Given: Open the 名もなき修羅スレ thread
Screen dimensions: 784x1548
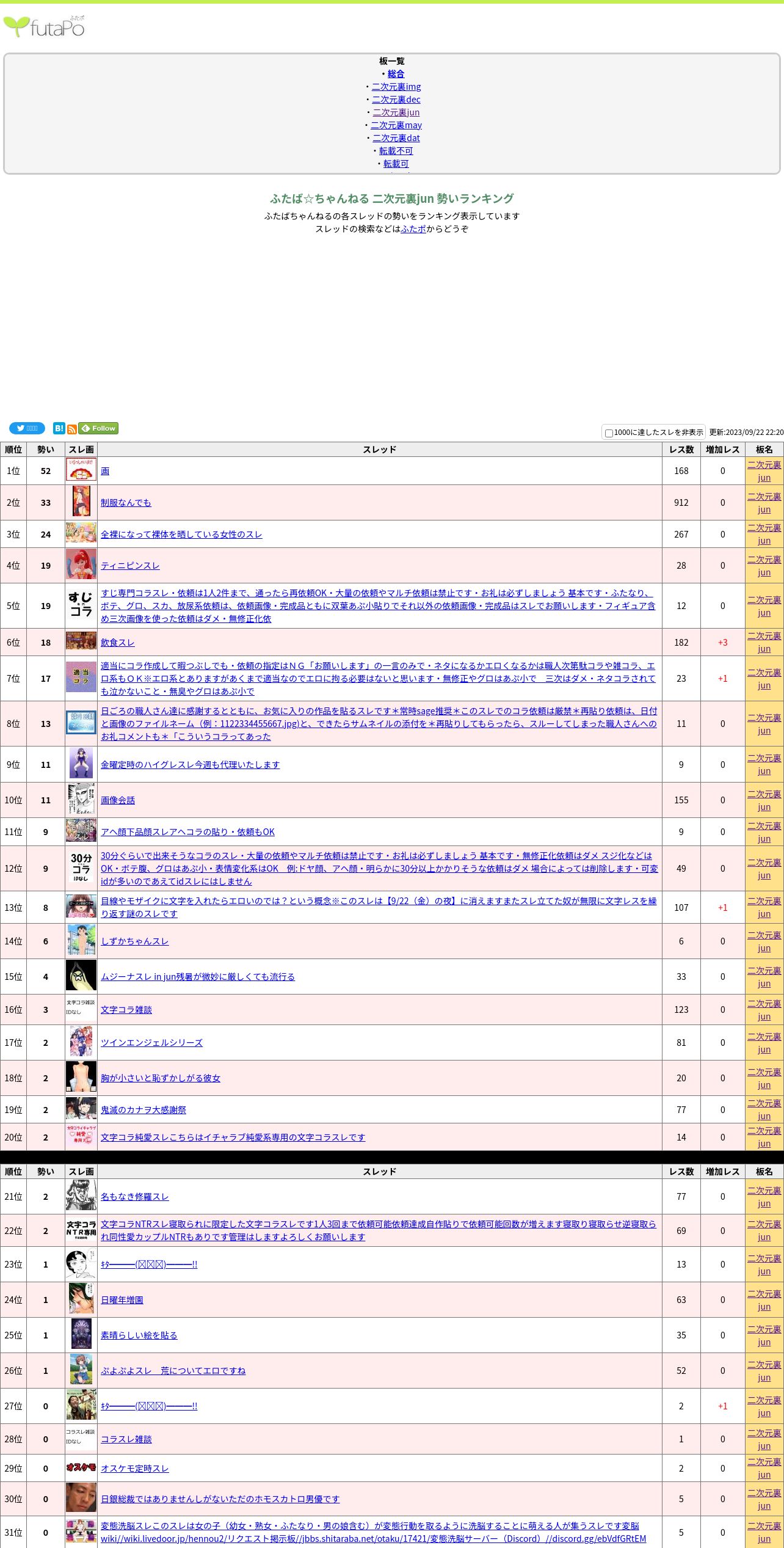Looking at the screenshot, I should tap(134, 1197).
